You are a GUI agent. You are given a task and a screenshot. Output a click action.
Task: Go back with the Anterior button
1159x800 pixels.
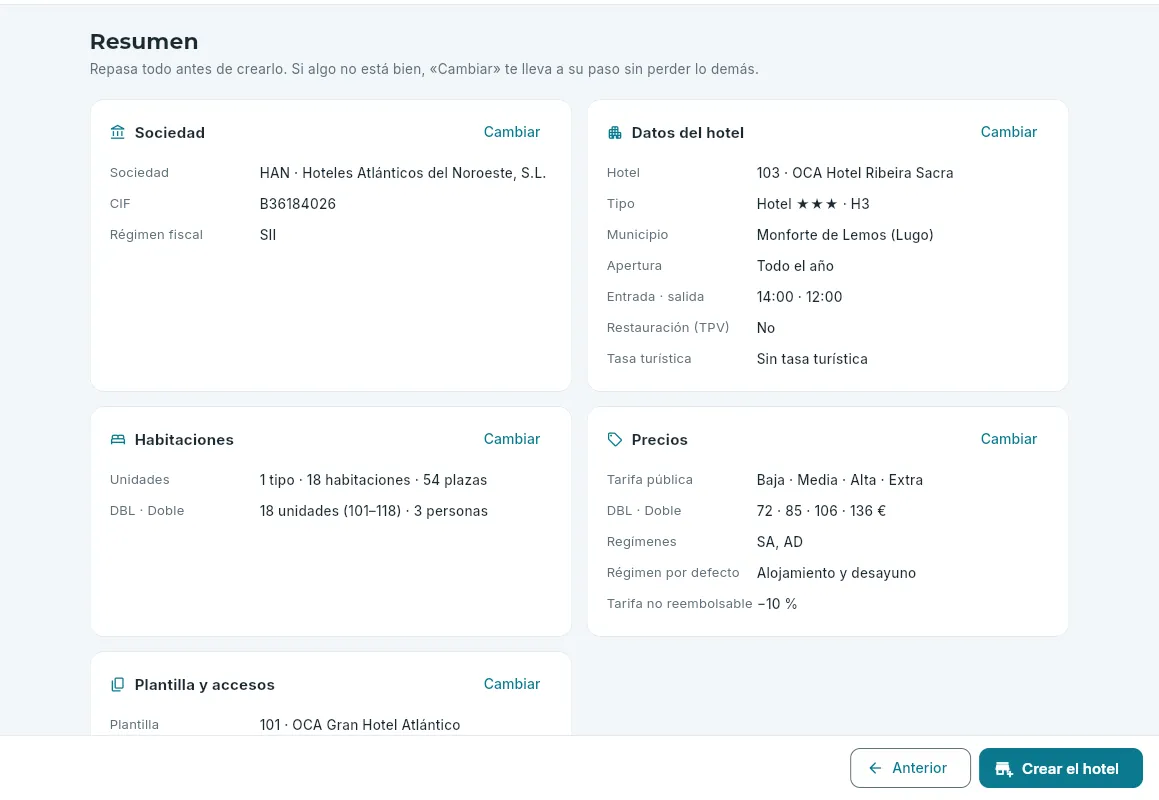pyautogui.click(x=910, y=768)
